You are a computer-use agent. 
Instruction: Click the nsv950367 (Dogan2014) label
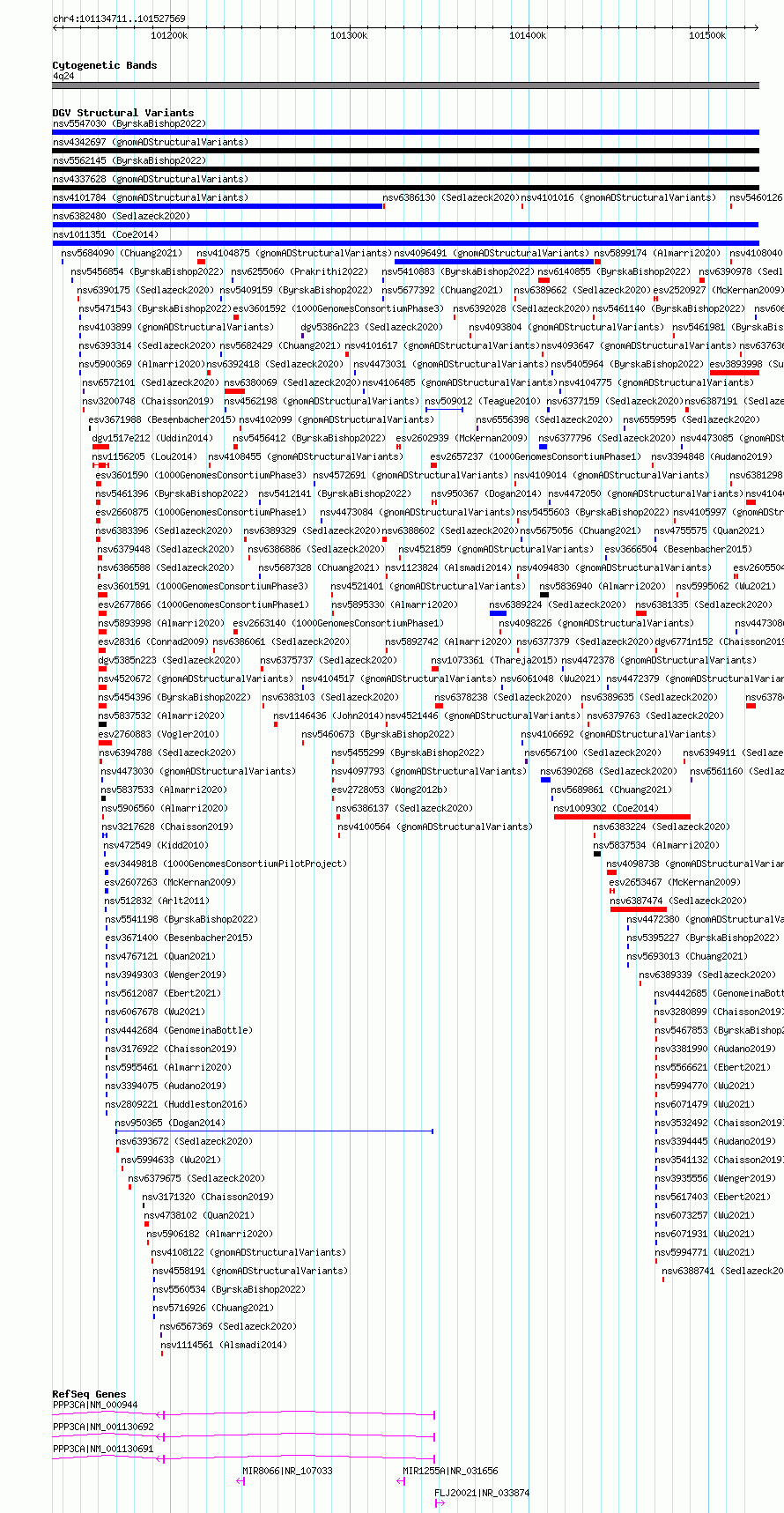486,493
